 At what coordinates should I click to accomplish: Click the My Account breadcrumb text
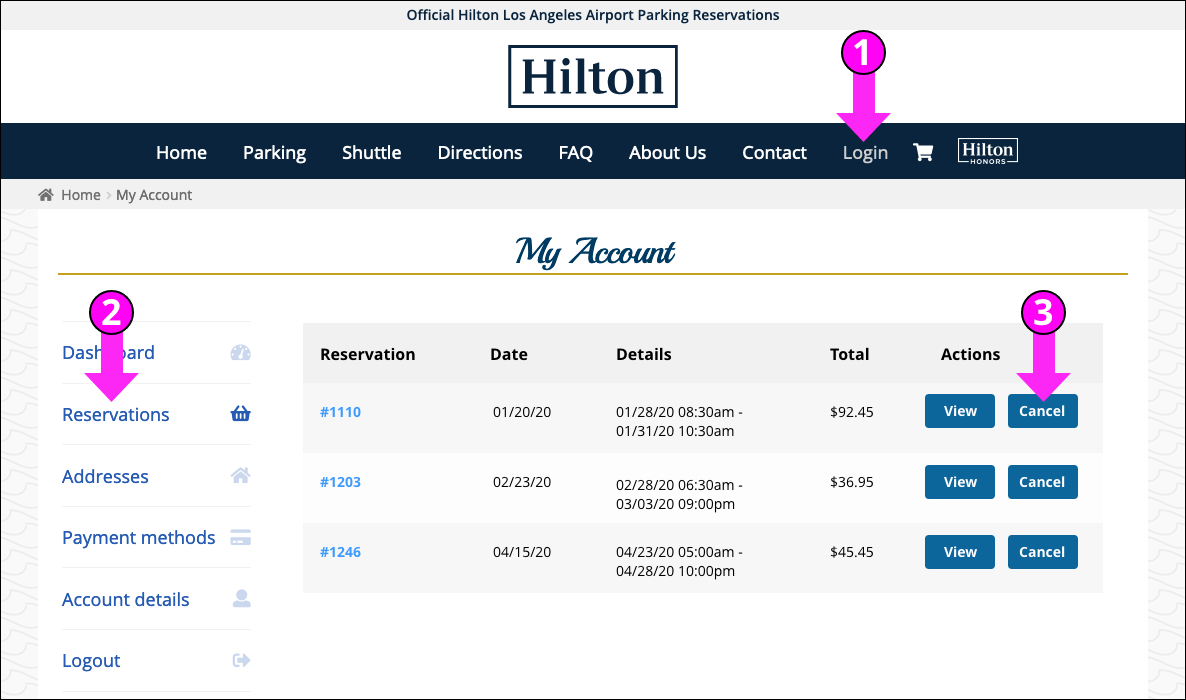tap(154, 195)
